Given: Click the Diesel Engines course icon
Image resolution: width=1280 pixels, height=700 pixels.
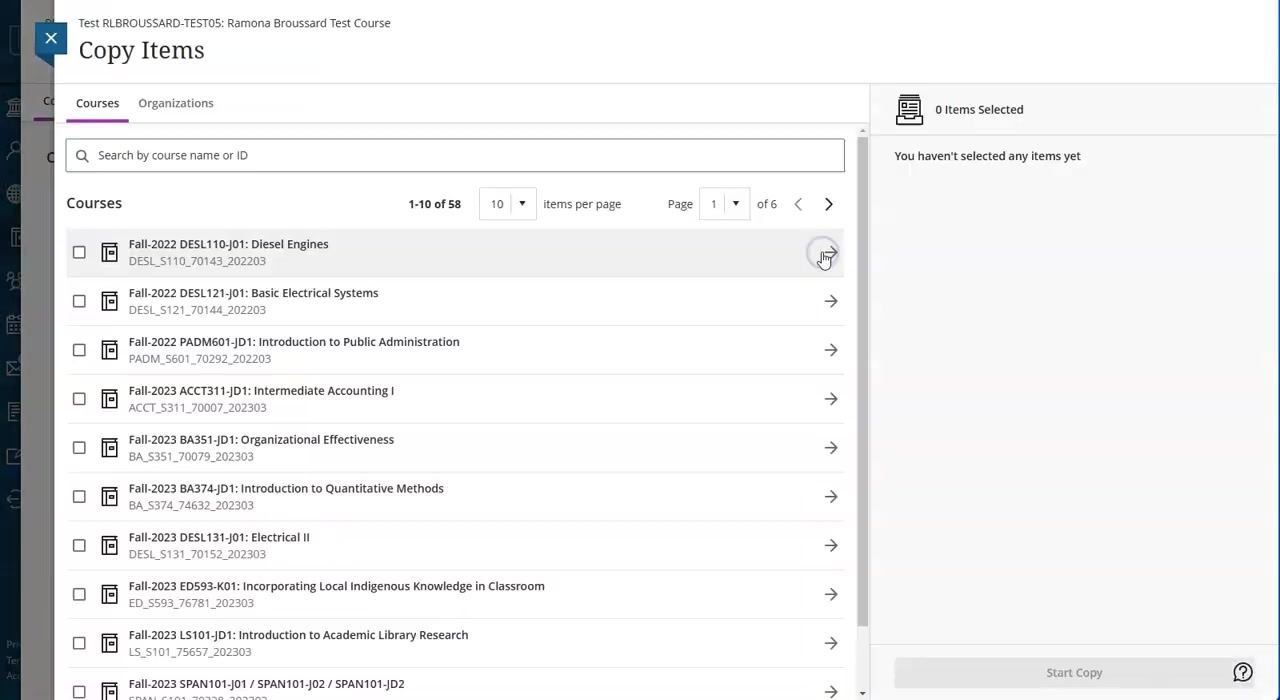Looking at the screenshot, I should 110,252.
